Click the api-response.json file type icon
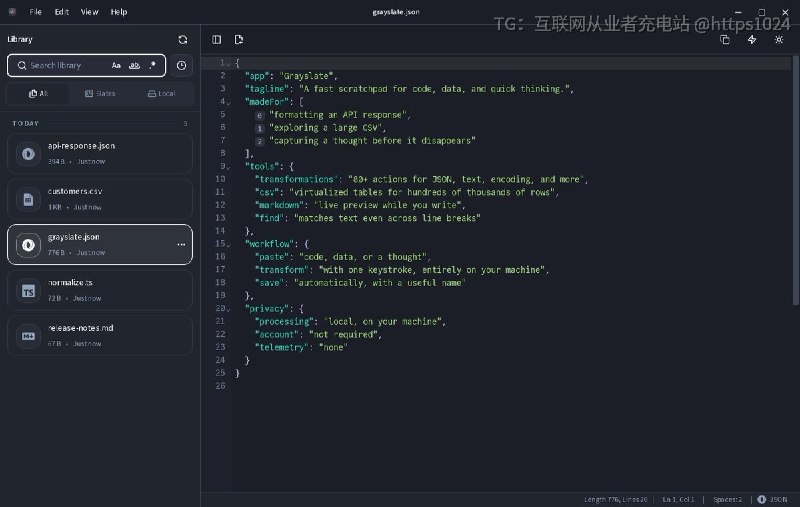The height and width of the screenshot is (507, 800). (28, 154)
